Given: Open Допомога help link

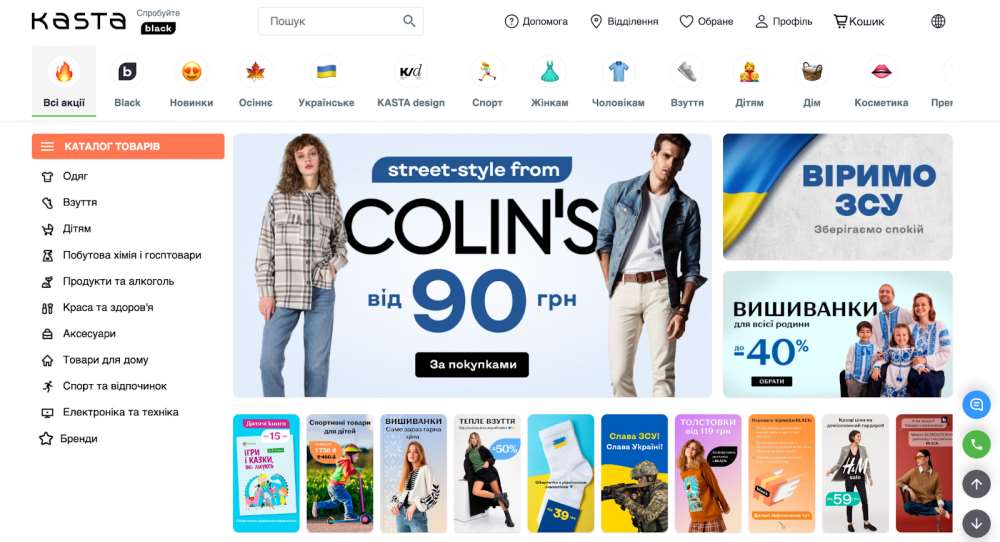Looking at the screenshot, I should coord(536,21).
